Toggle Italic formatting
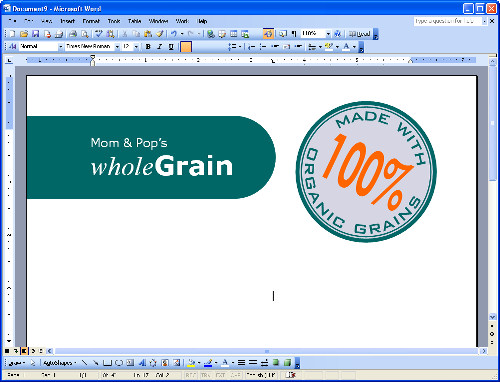 coord(160,47)
